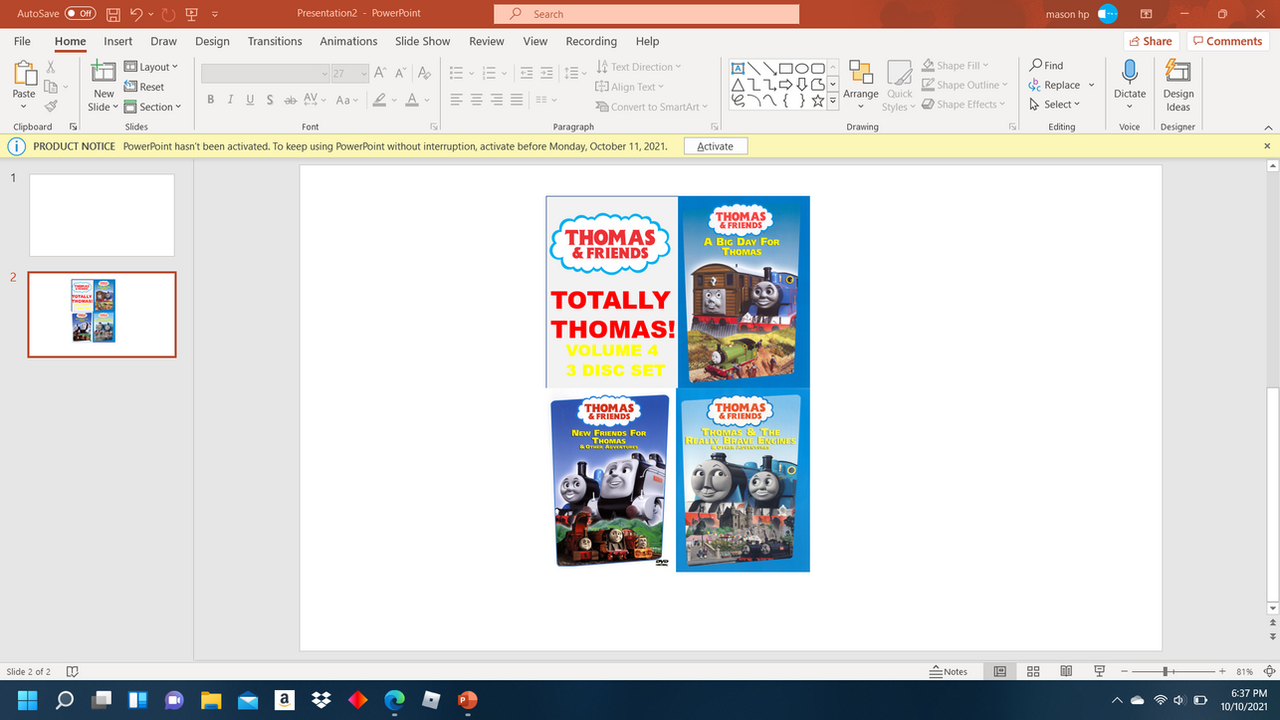This screenshot has height=720, width=1280.
Task: Click the spell check status icon
Action: point(72,671)
